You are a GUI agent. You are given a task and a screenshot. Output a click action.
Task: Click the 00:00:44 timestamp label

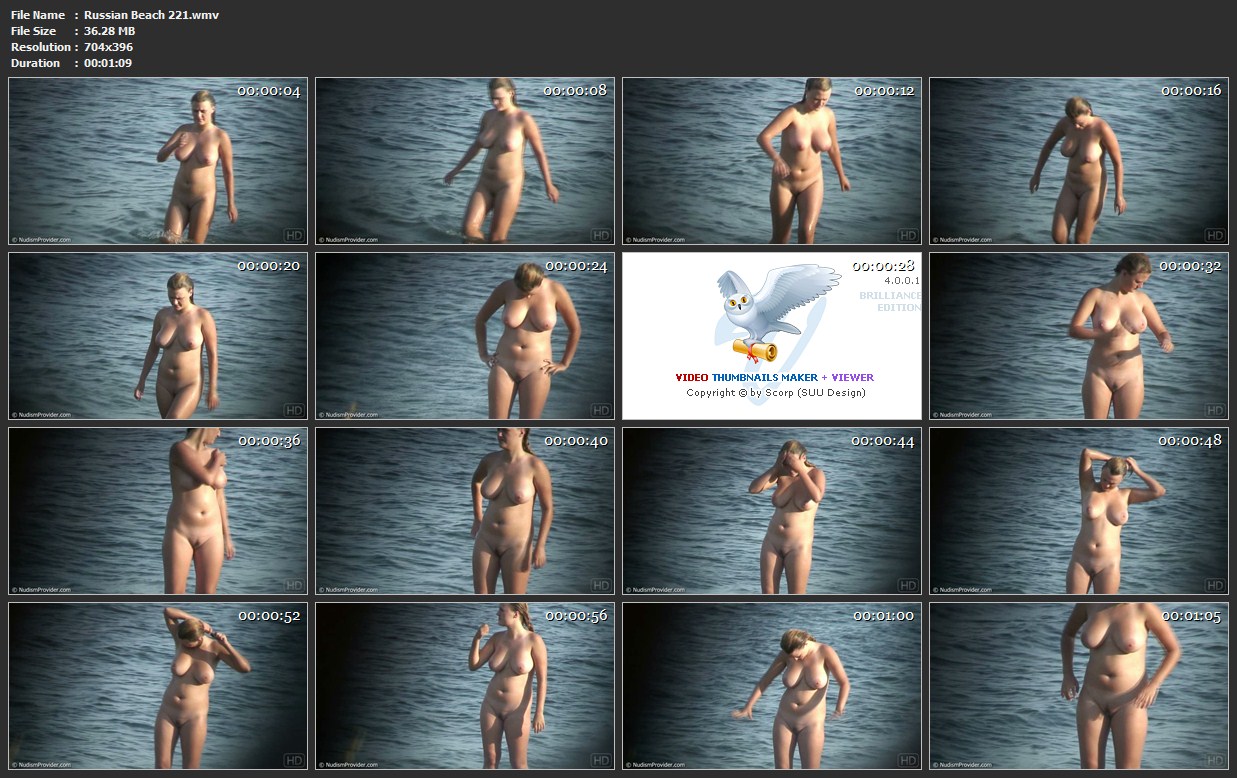882,441
